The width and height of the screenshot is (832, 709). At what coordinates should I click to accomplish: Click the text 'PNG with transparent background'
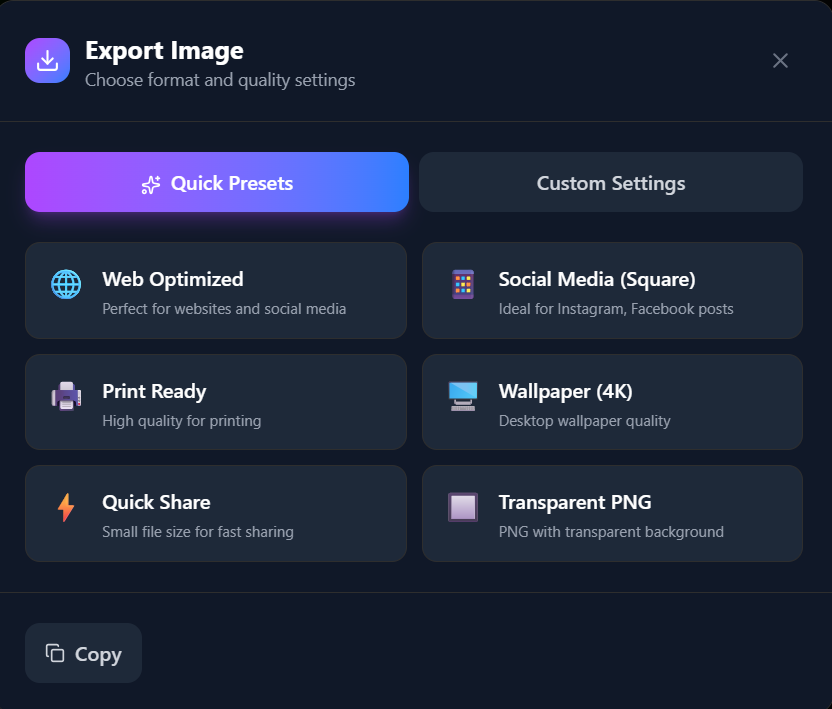click(x=611, y=532)
